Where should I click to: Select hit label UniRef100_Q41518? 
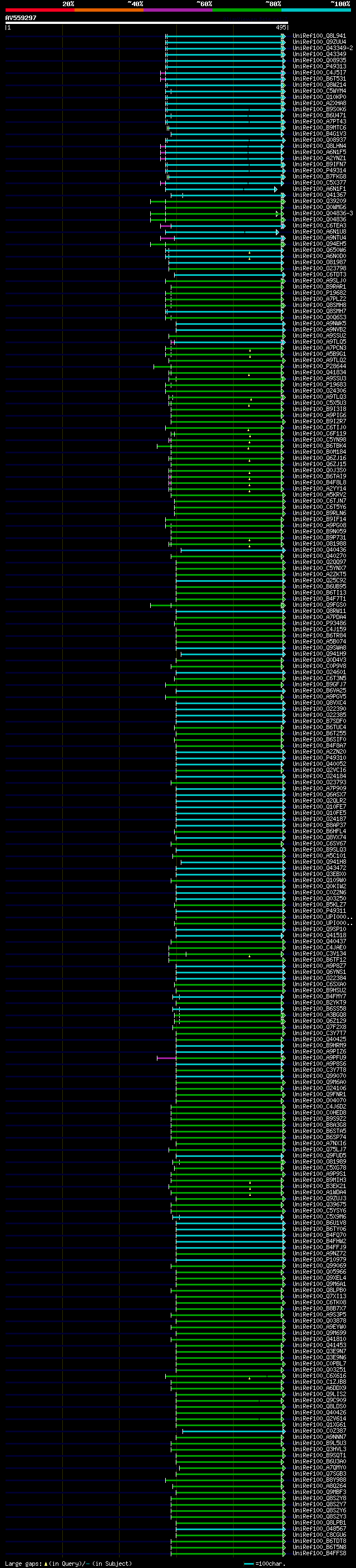319,936
